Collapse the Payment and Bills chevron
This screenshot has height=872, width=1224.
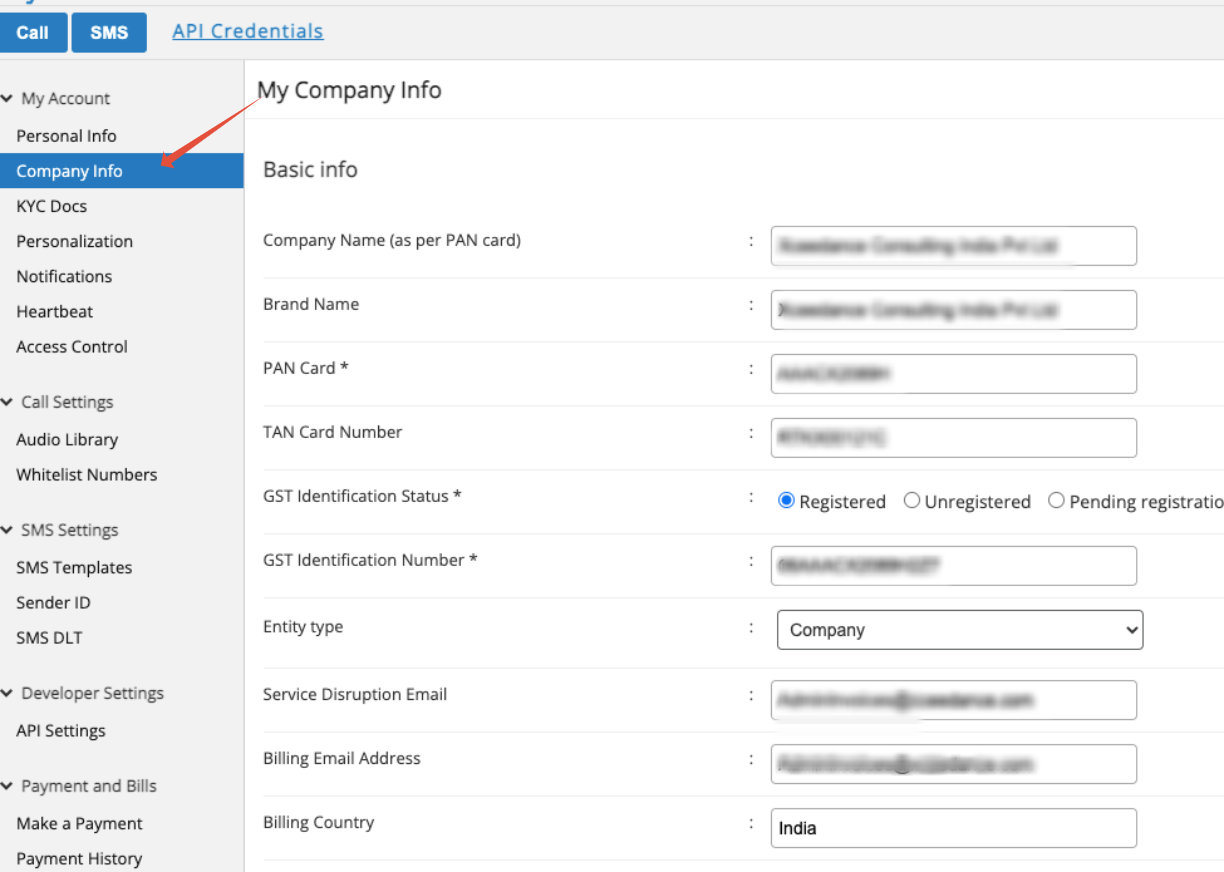coord(8,786)
